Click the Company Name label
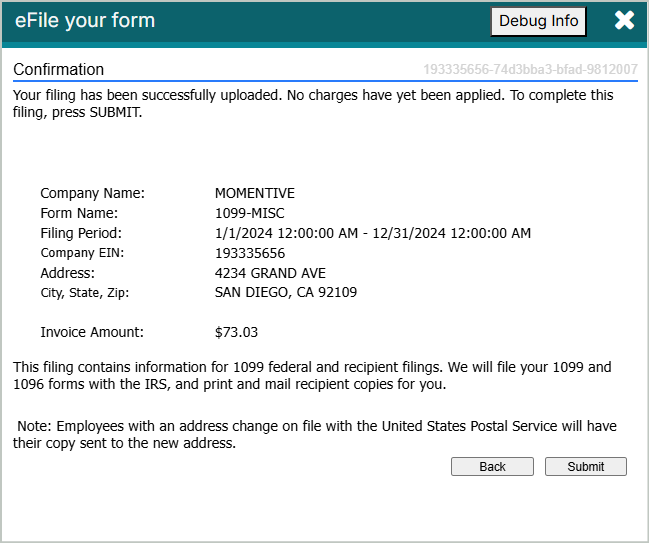This screenshot has width=649, height=543. point(93,193)
